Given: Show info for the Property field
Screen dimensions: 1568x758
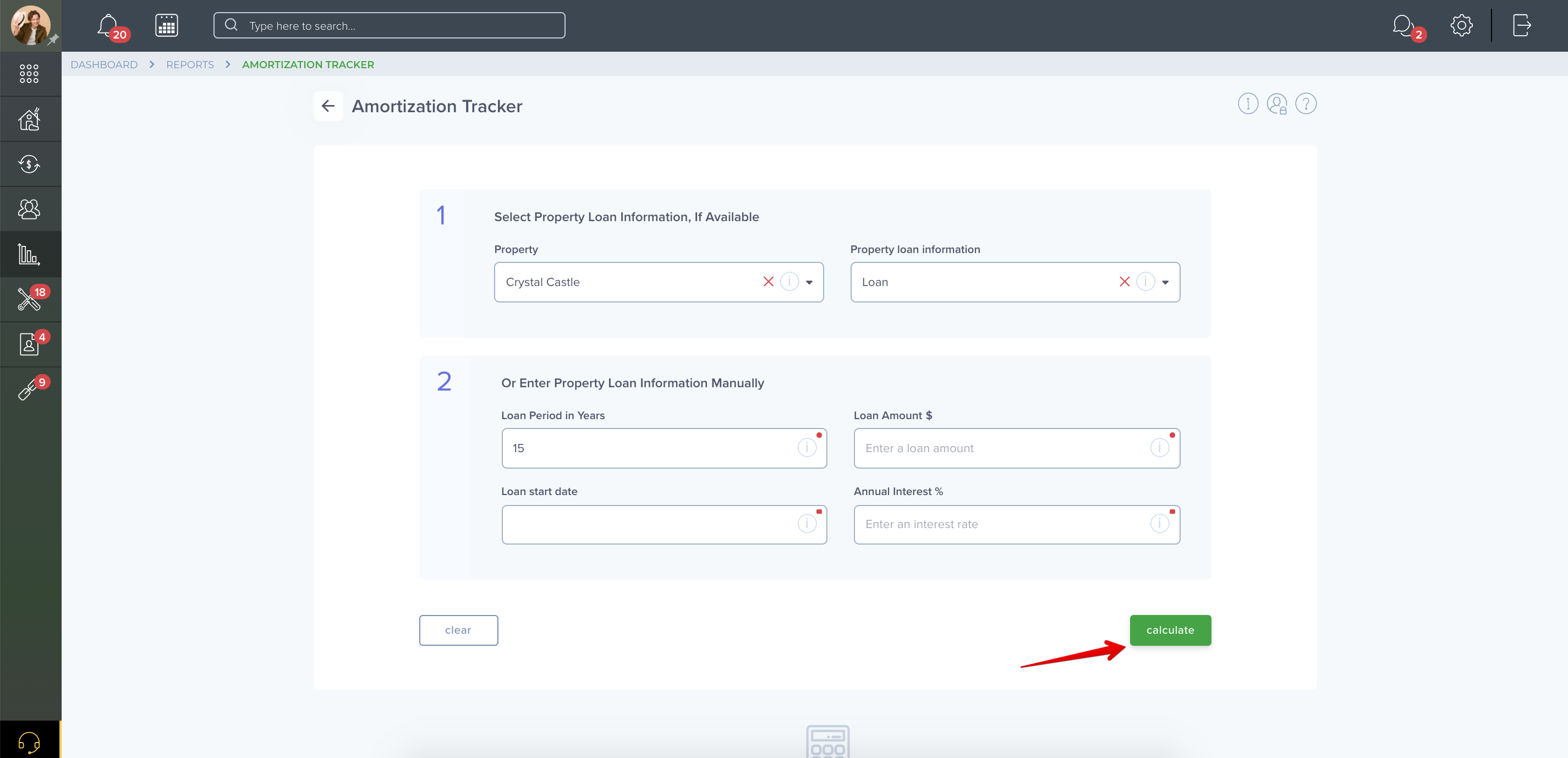Looking at the screenshot, I should 790,282.
